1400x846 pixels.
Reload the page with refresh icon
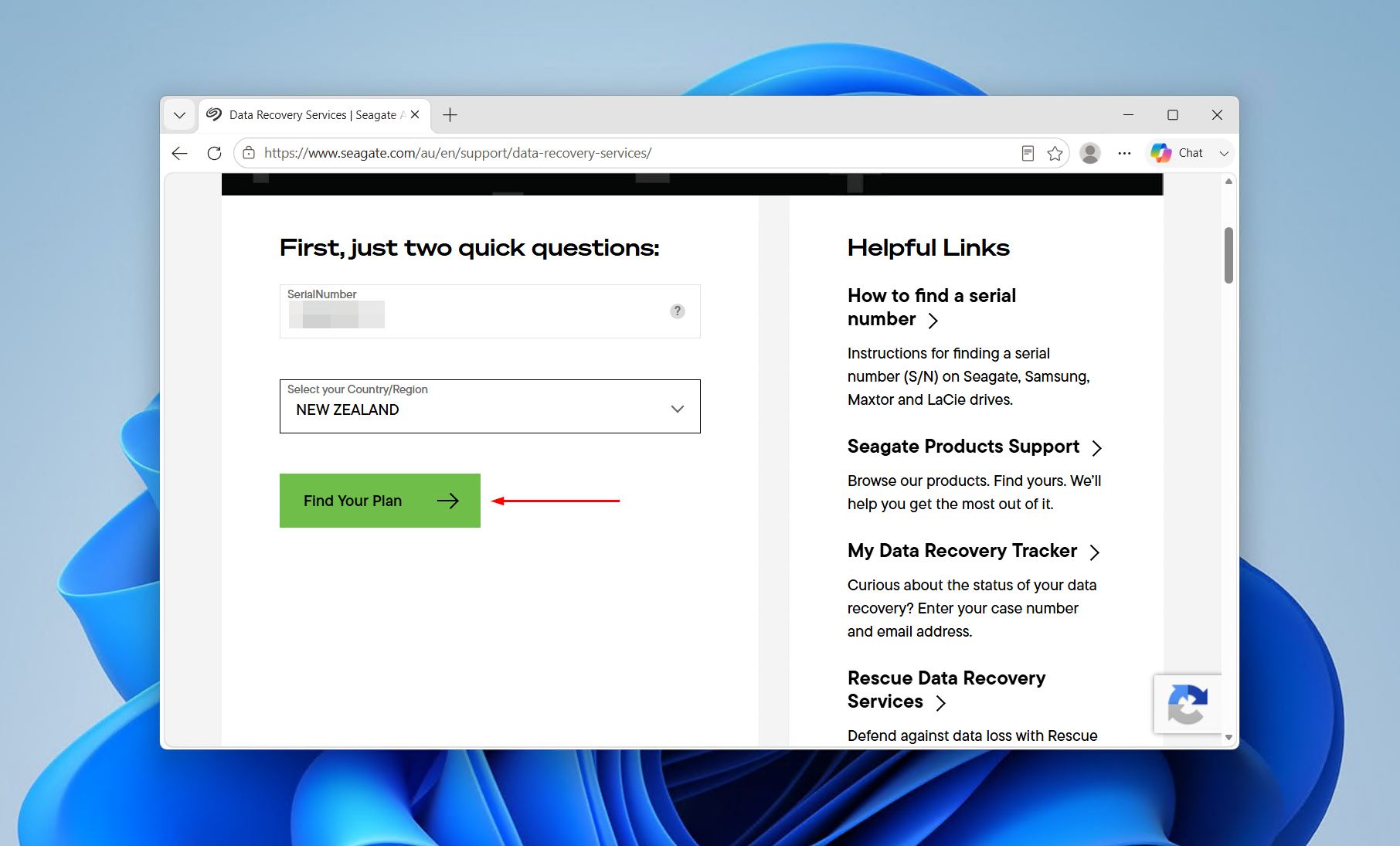[x=214, y=153]
